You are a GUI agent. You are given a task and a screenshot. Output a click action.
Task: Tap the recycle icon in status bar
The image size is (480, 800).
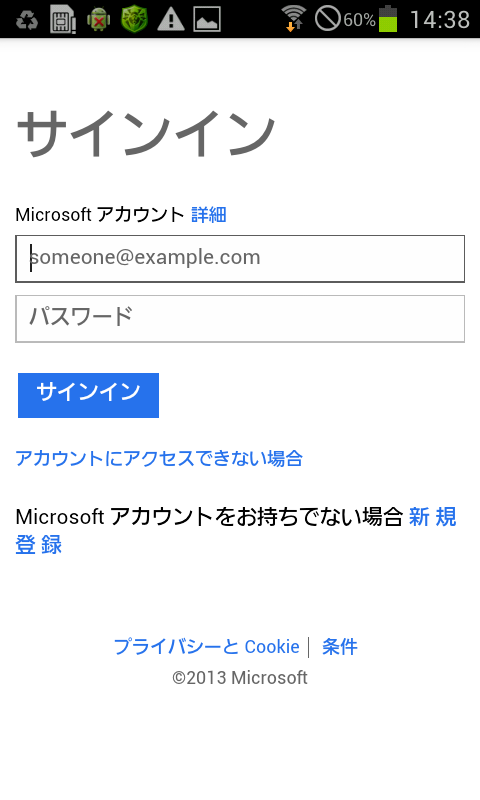click(27, 20)
